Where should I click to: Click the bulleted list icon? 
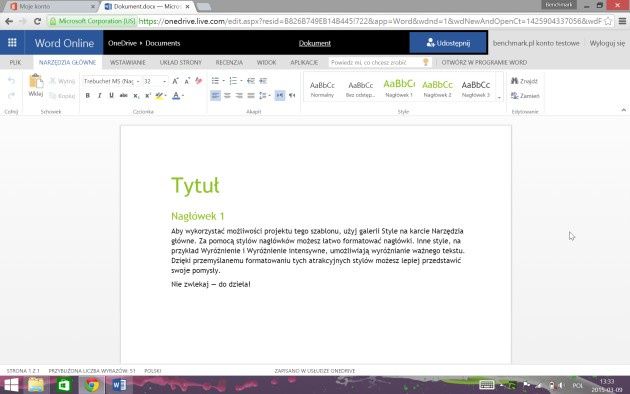[215, 81]
